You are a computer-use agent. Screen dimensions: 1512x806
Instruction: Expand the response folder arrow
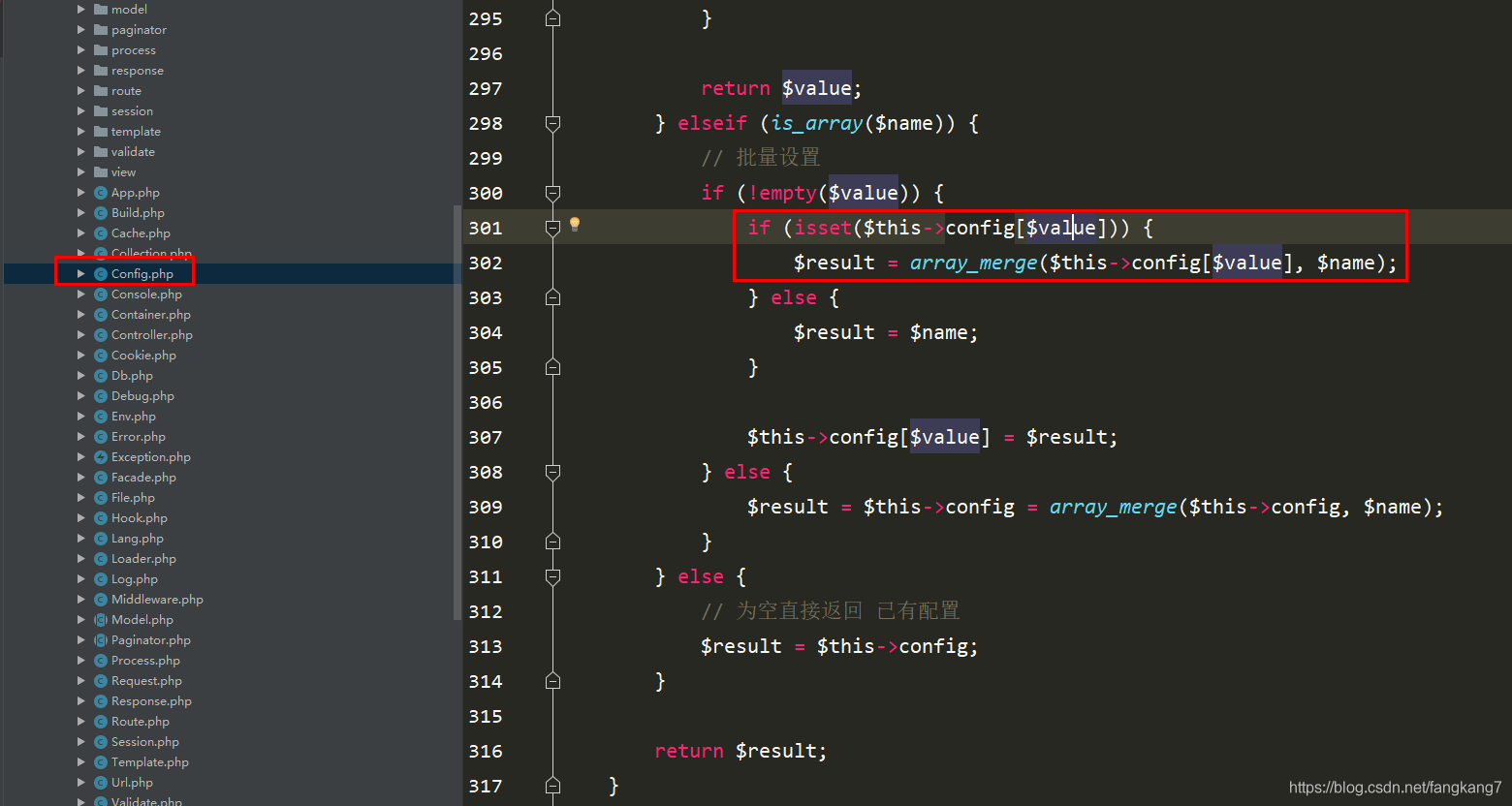(x=81, y=71)
